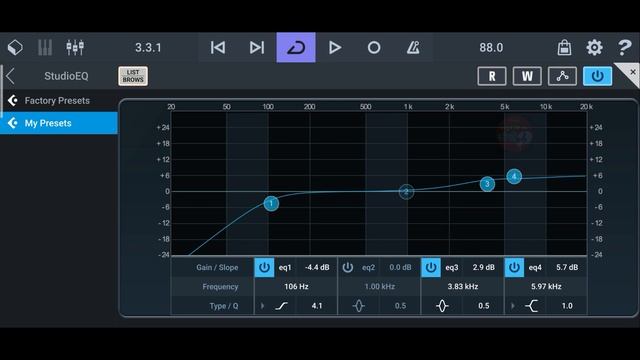Disable eq1 band power toggle

pyautogui.click(x=264, y=267)
